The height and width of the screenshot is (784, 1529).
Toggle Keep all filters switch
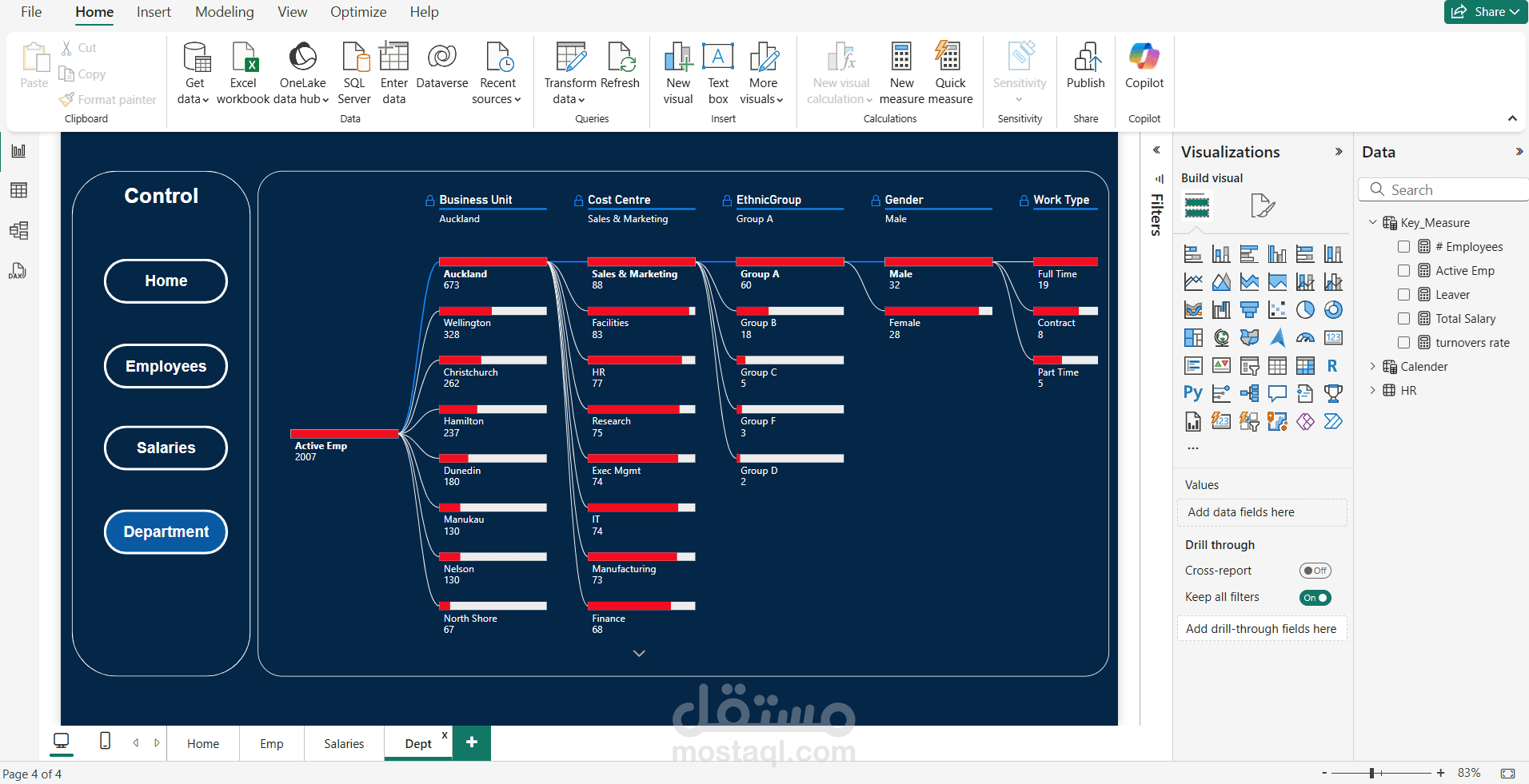(1315, 598)
